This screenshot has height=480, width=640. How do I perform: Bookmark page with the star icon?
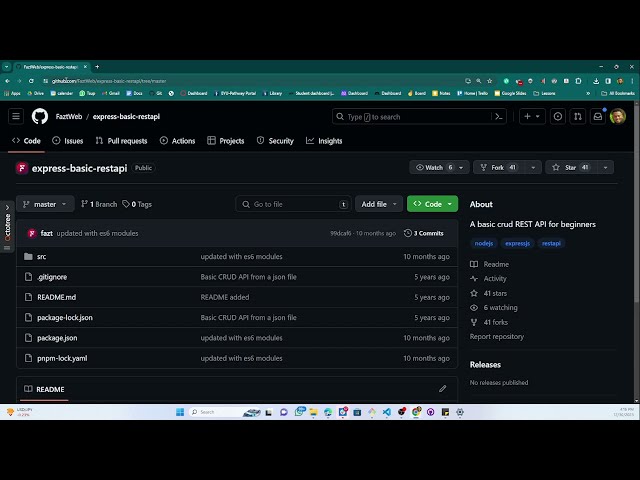[490, 81]
